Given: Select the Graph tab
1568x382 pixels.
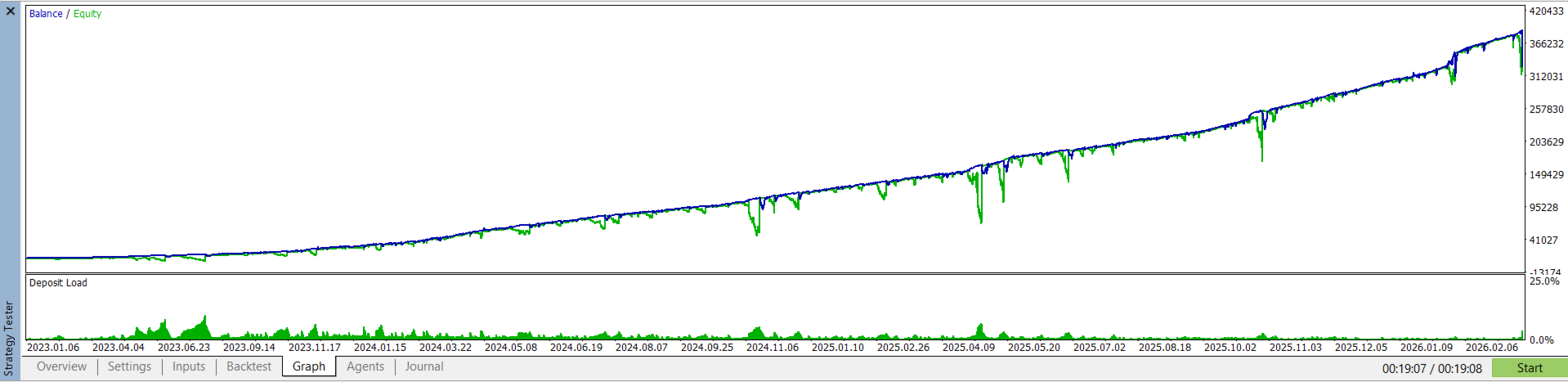Looking at the screenshot, I should click(309, 366).
